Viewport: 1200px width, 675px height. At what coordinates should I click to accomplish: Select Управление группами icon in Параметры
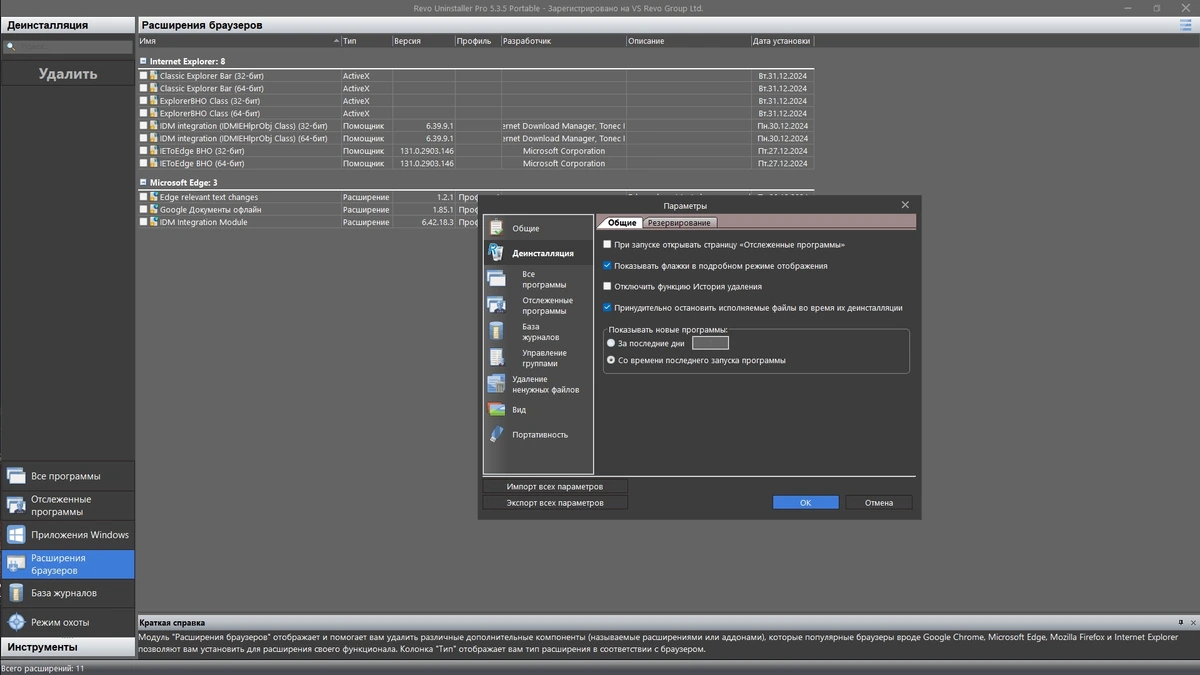coord(497,357)
